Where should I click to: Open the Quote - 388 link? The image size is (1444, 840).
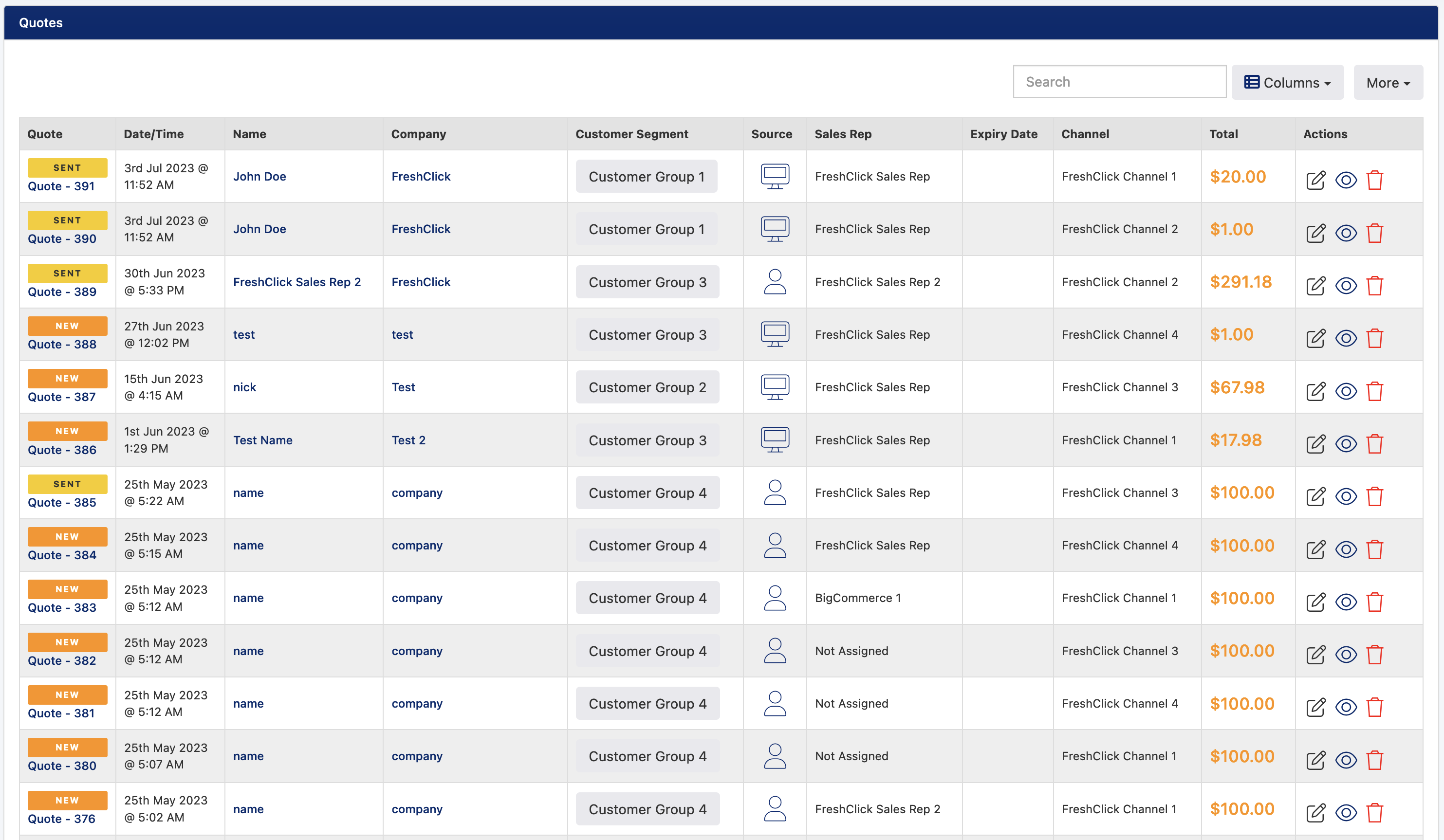(x=62, y=345)
